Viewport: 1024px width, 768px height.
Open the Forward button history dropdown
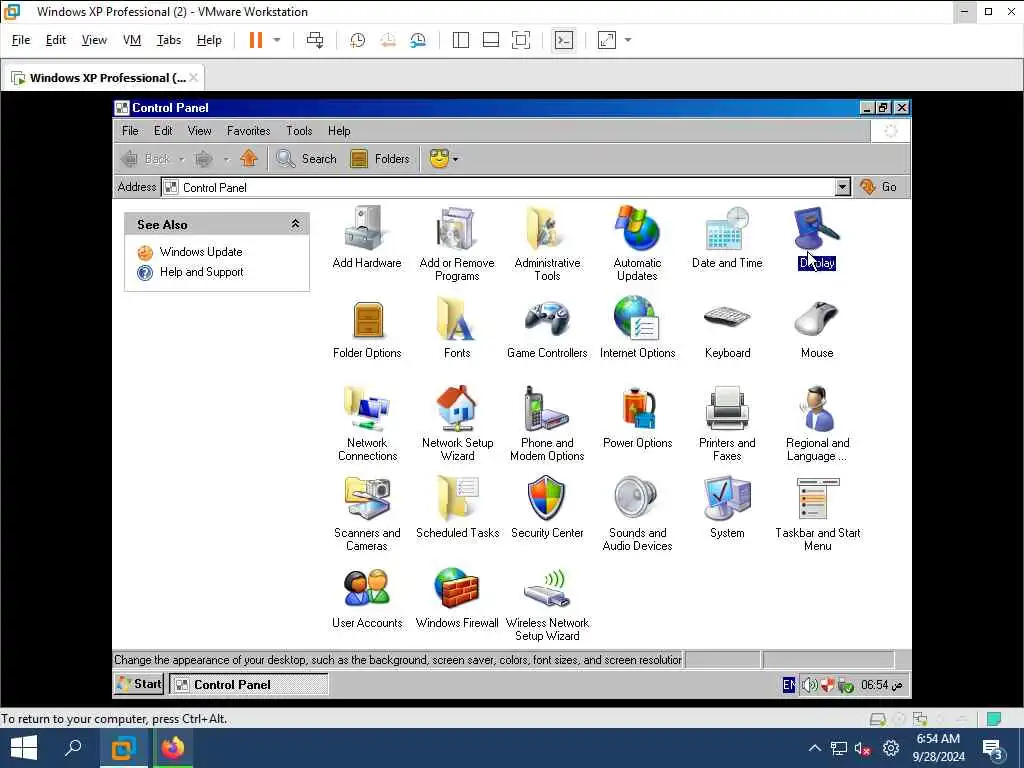tap(227, 159)
